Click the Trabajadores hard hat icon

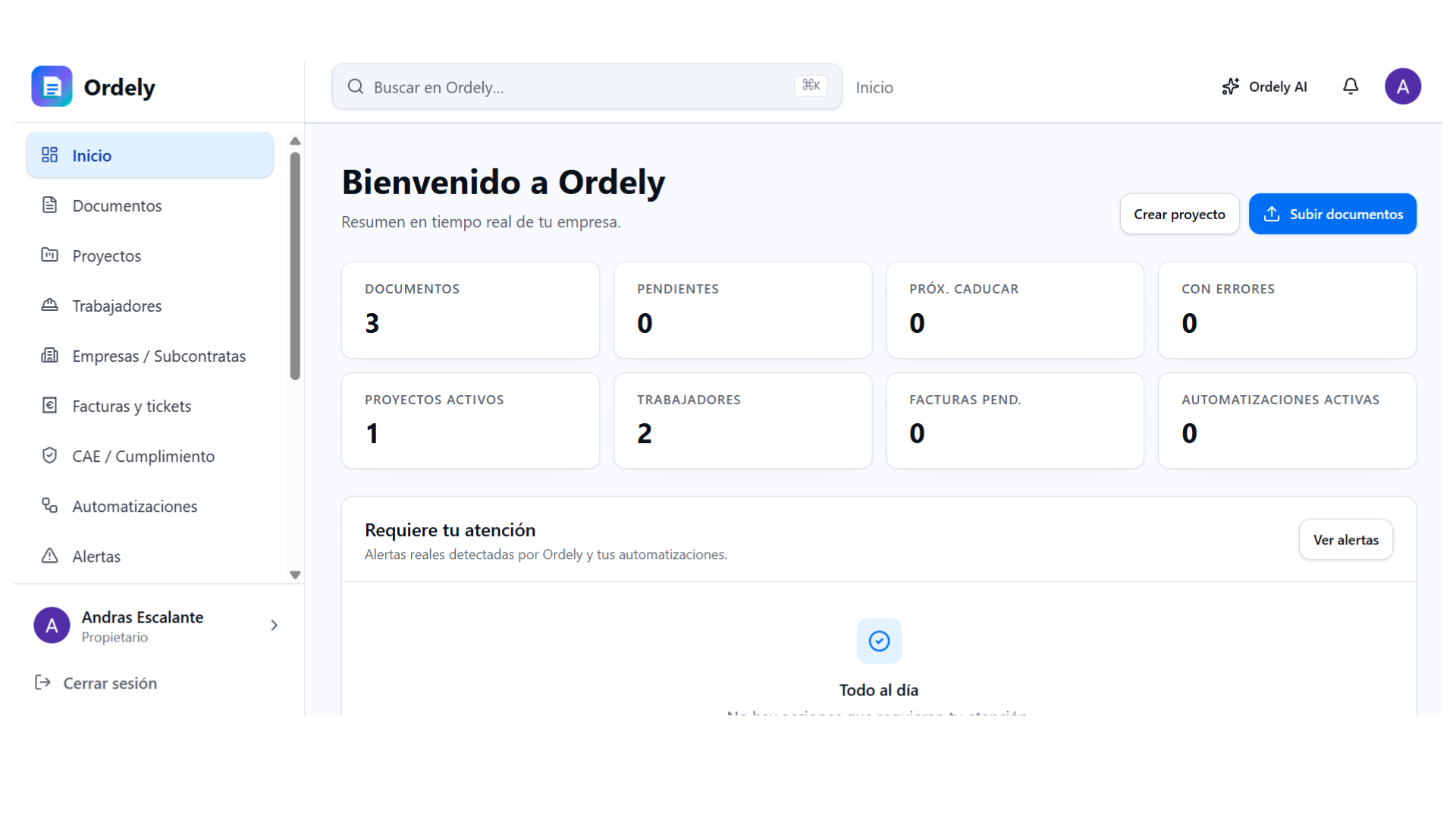49,305
